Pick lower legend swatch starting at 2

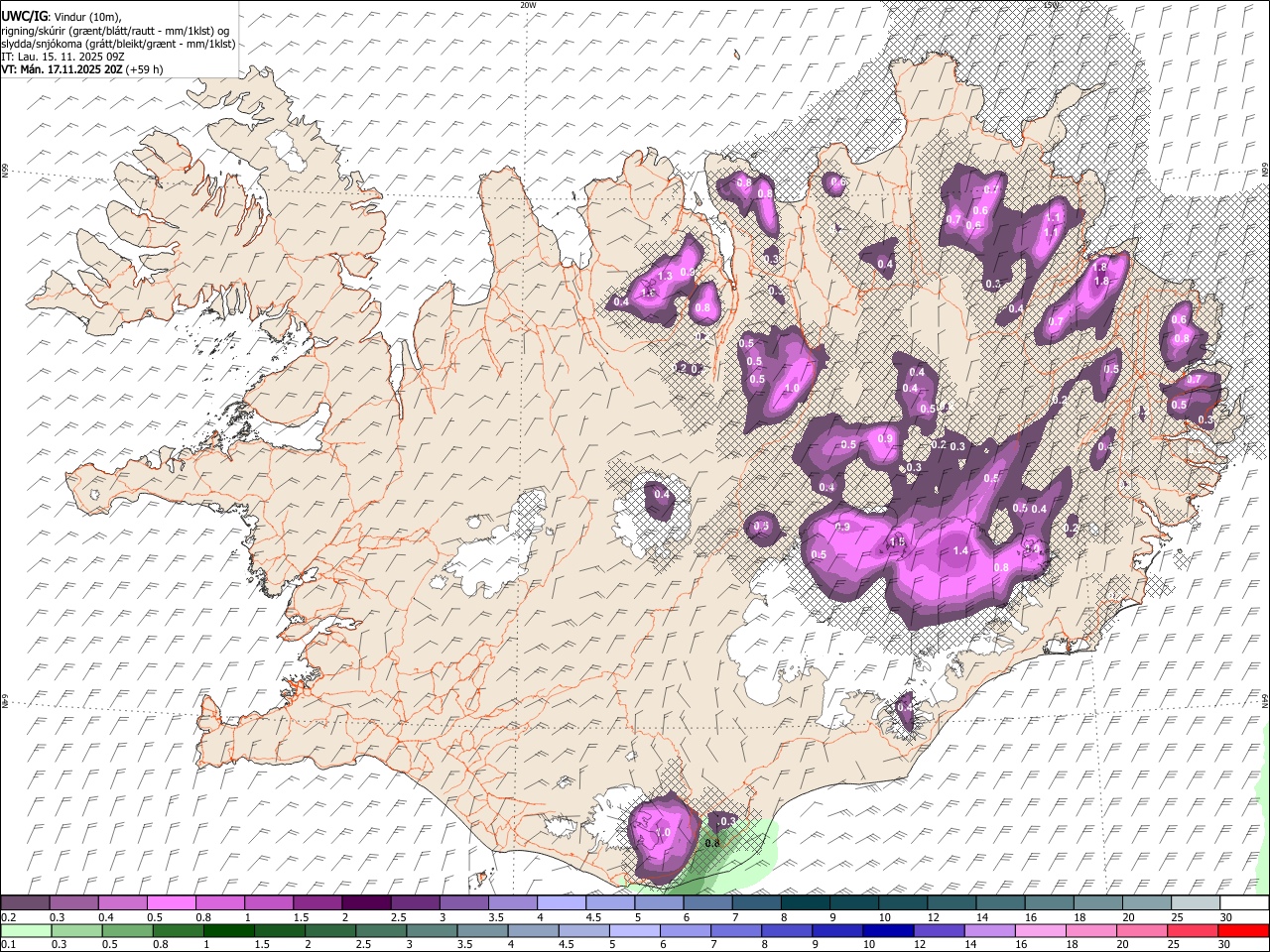point(330,930)
